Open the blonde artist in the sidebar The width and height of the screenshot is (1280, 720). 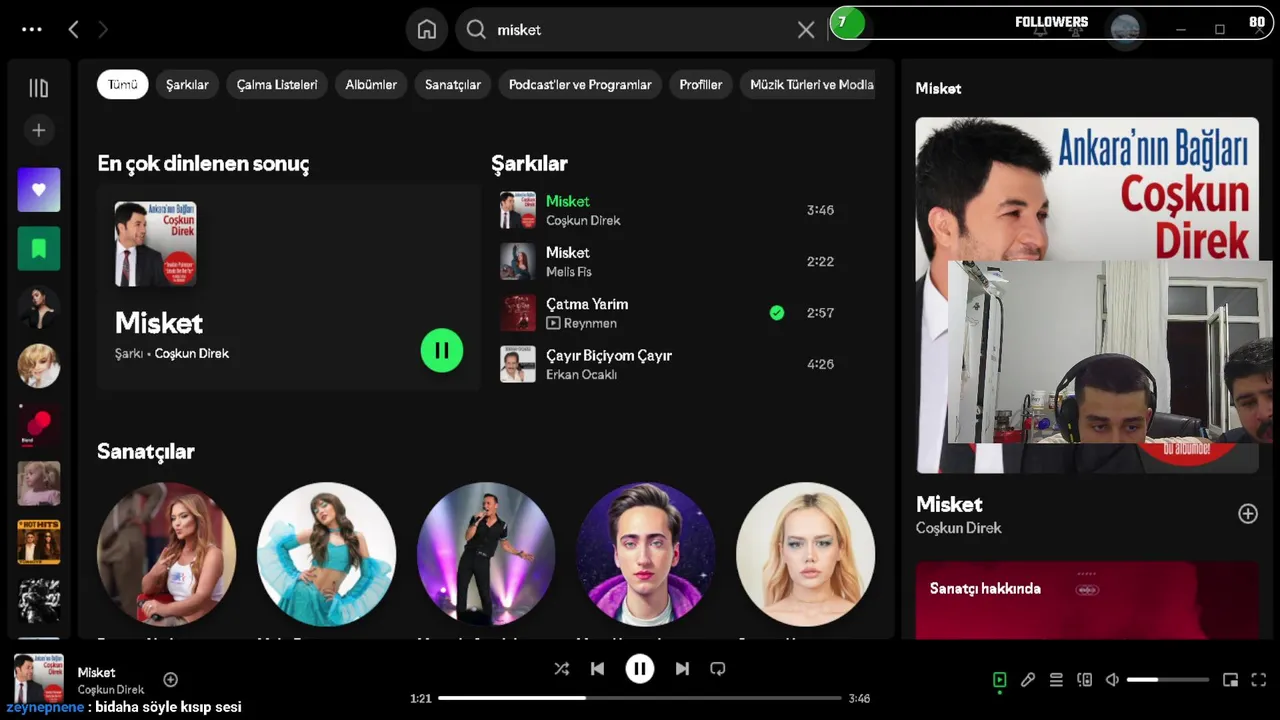pyautogui.click(x=39, y=366)
